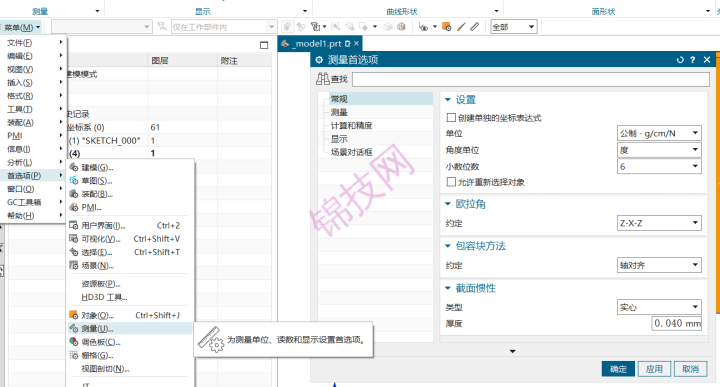Open the 单位 units dropdown
Image resolution: width=720 pixels, height=387 pixels.
659,133
